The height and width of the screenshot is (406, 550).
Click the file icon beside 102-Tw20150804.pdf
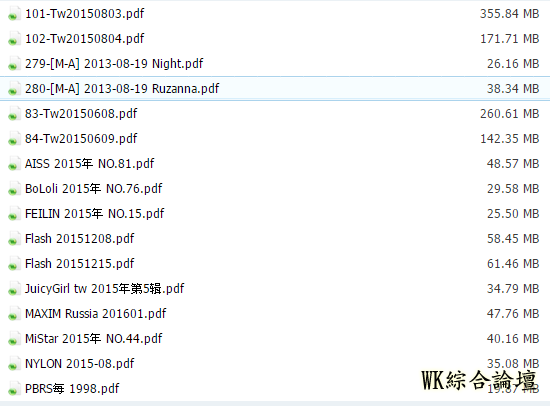[13, 39]
